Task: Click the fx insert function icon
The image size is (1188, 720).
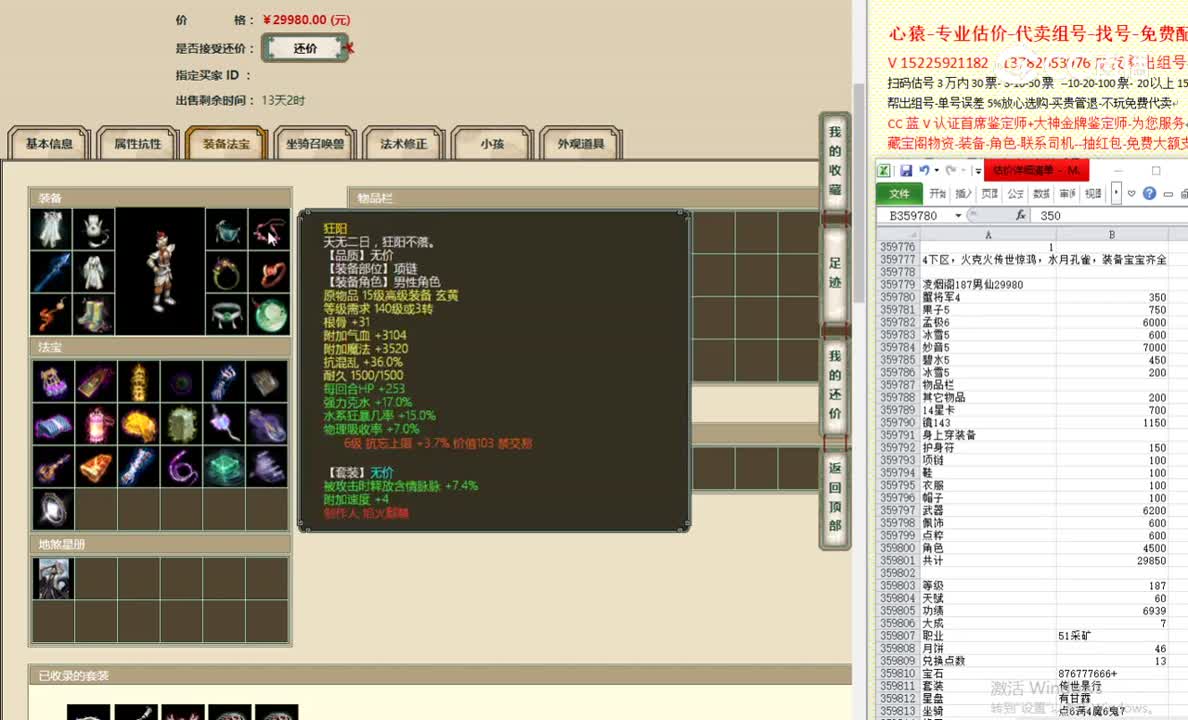Action: [x=1020, y=214]
